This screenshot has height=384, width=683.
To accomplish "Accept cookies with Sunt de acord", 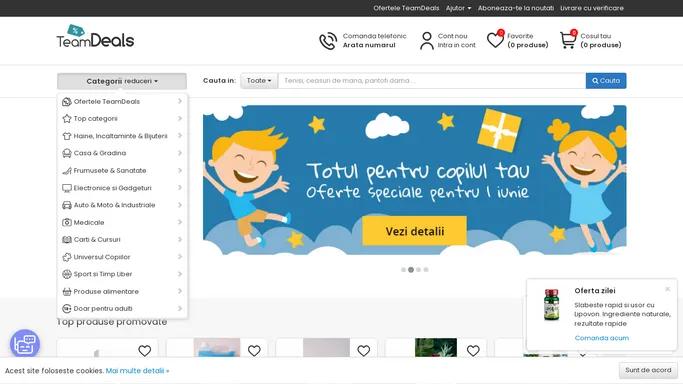I will (648, 370).
